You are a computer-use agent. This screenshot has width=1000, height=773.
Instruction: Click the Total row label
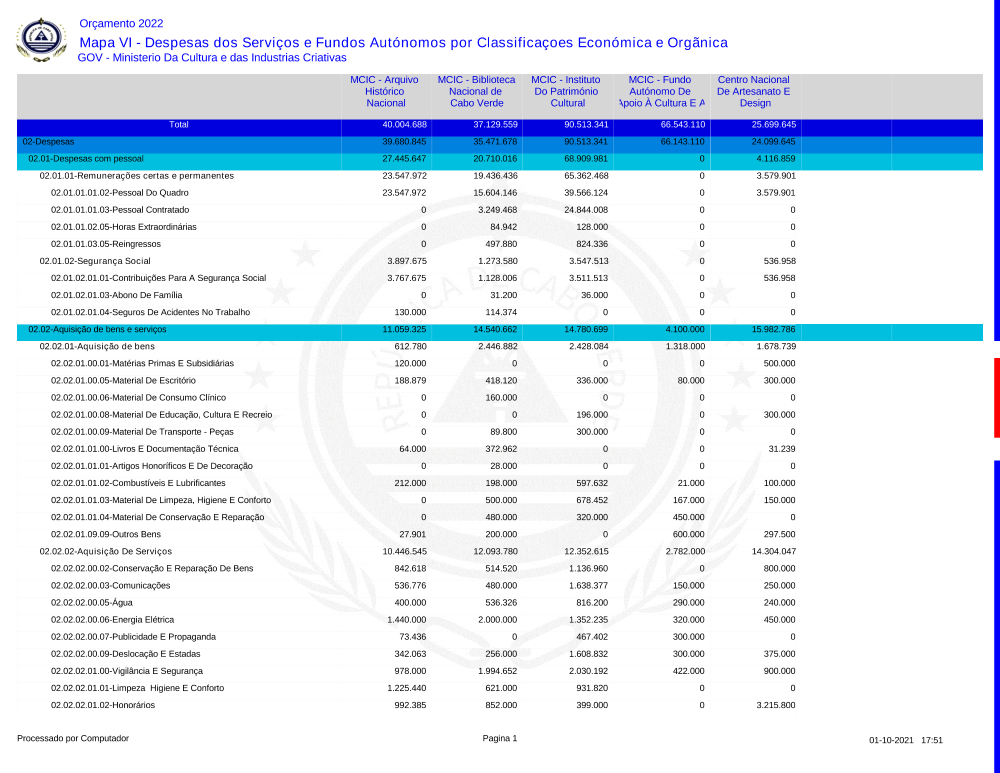(178, 125)
